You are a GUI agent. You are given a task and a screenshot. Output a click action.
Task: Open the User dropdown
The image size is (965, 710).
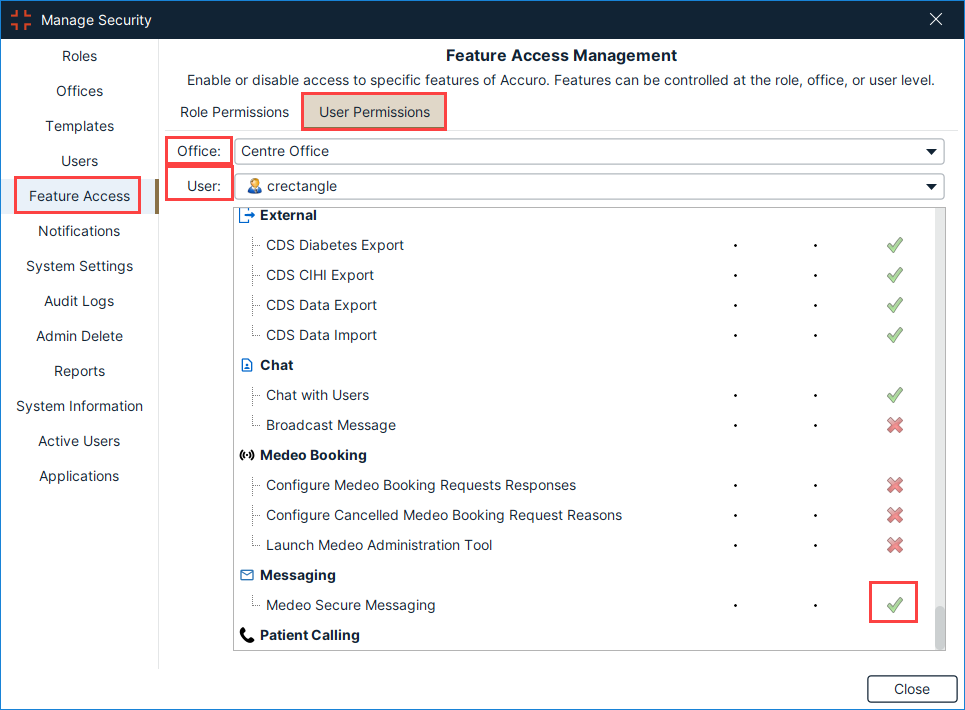click(590, 186)
